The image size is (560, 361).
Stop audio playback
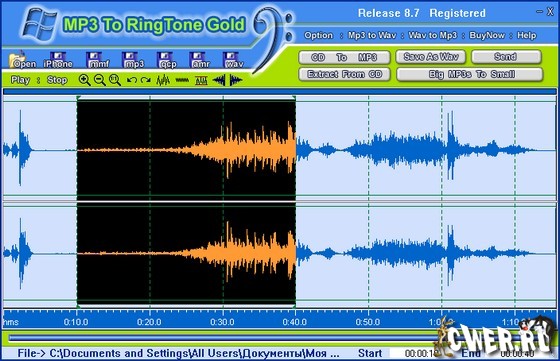[57, 80]
